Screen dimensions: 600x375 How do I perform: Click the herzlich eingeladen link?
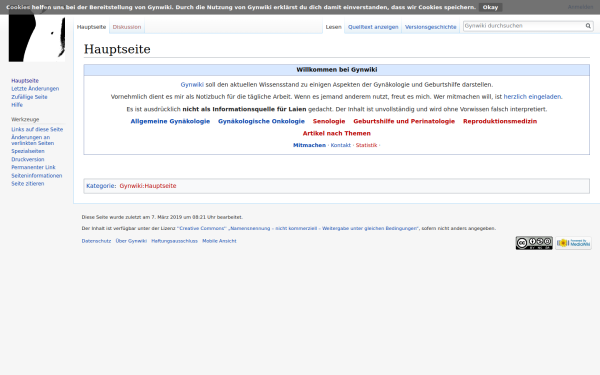click(532, 97)
